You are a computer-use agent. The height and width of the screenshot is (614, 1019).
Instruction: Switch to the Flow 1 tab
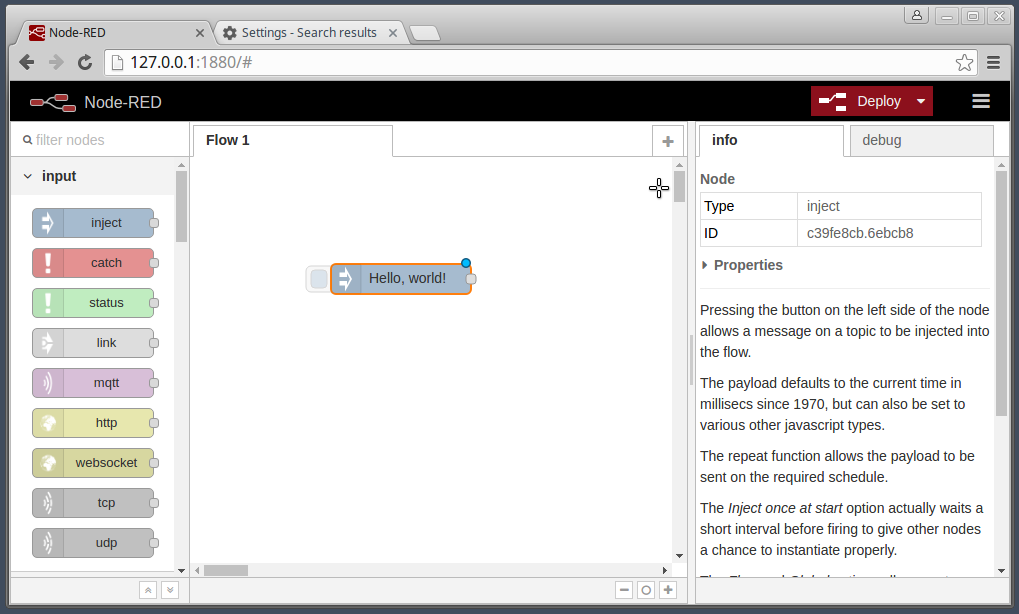click(x=292, y=140)
